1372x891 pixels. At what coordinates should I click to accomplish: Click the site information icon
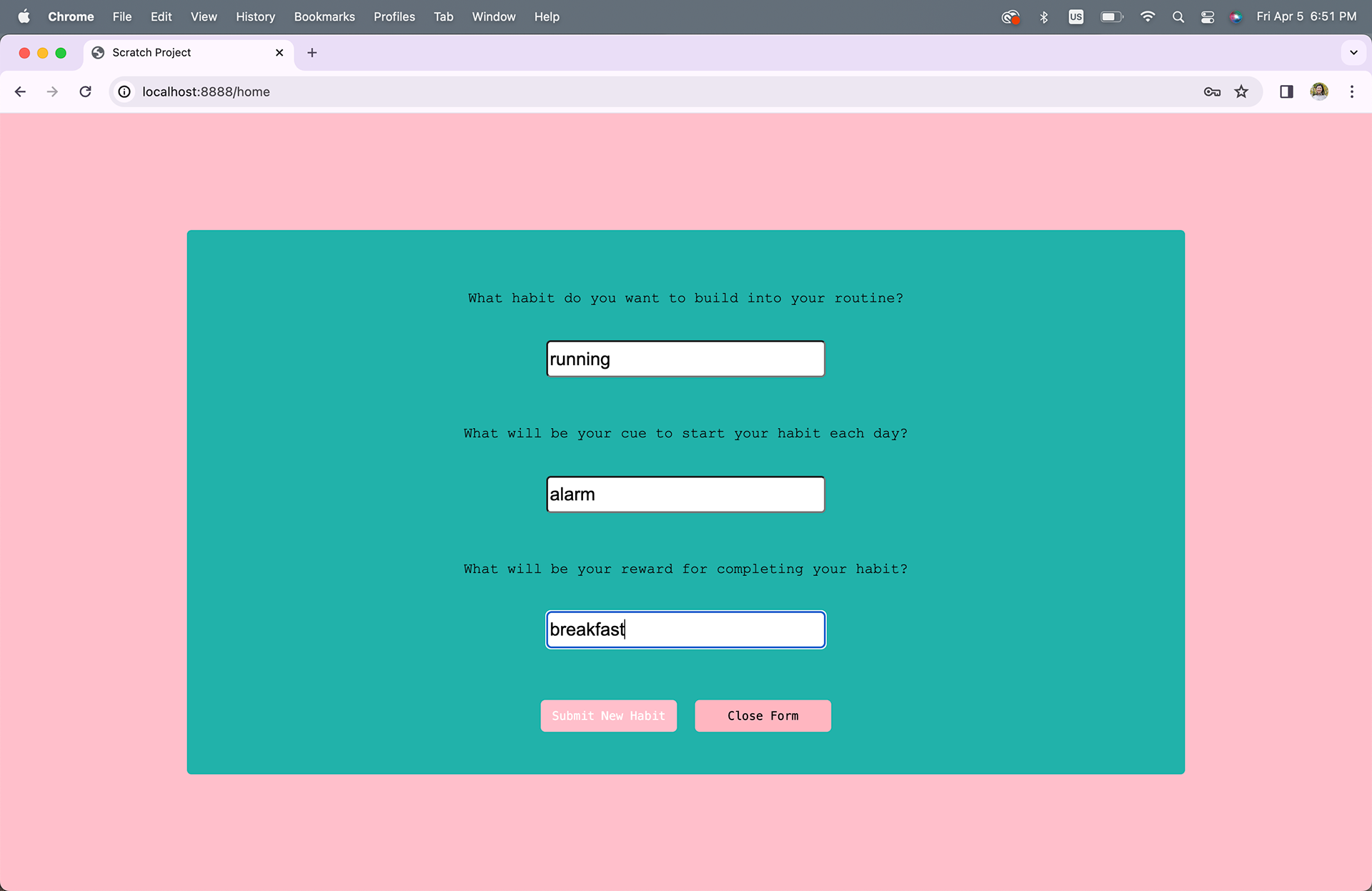click(124, 91)
